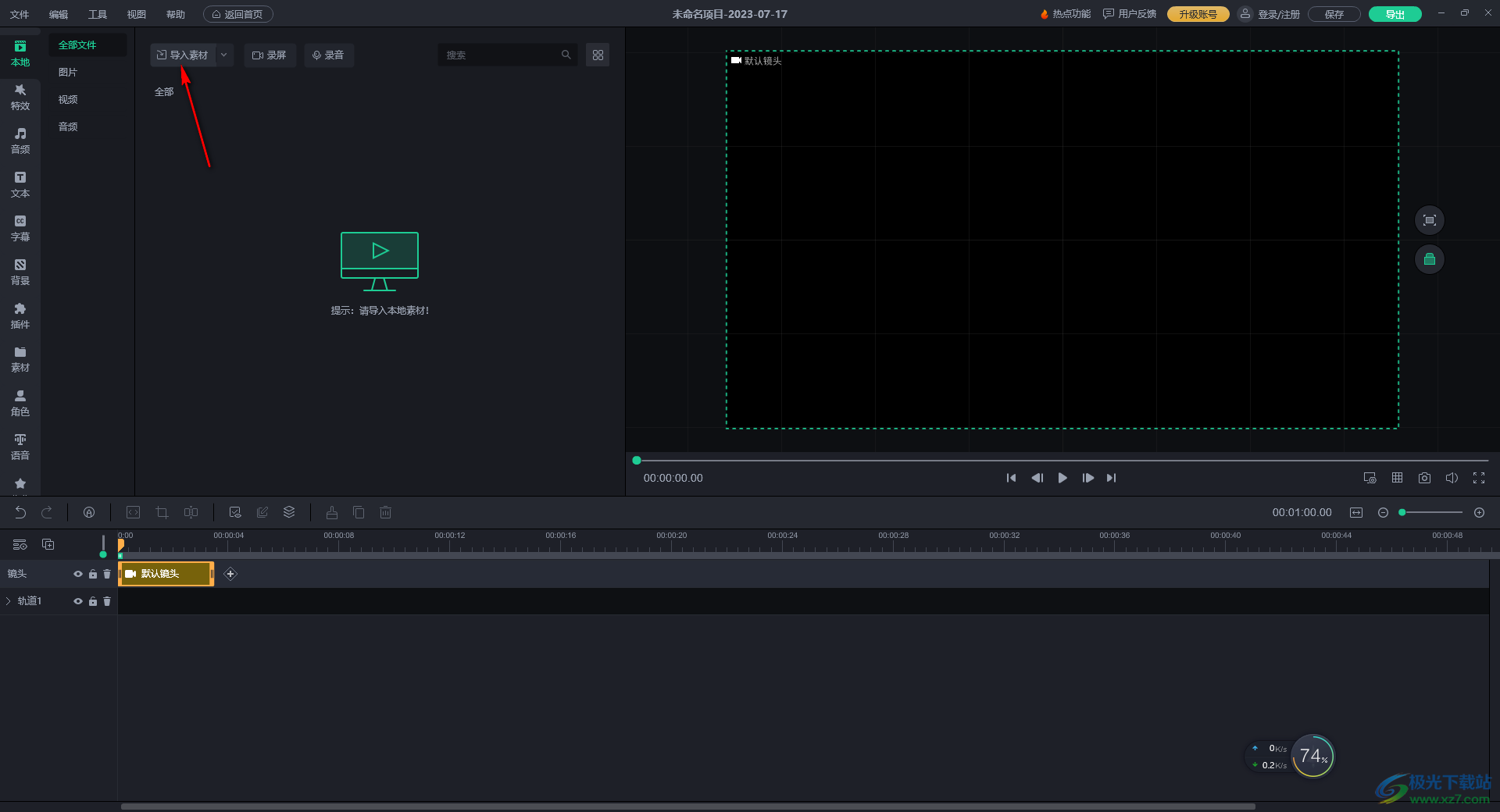The image size is (1500, 812).
Task: Open the 音频 audio sidebar panel
Action: (20, 141)
